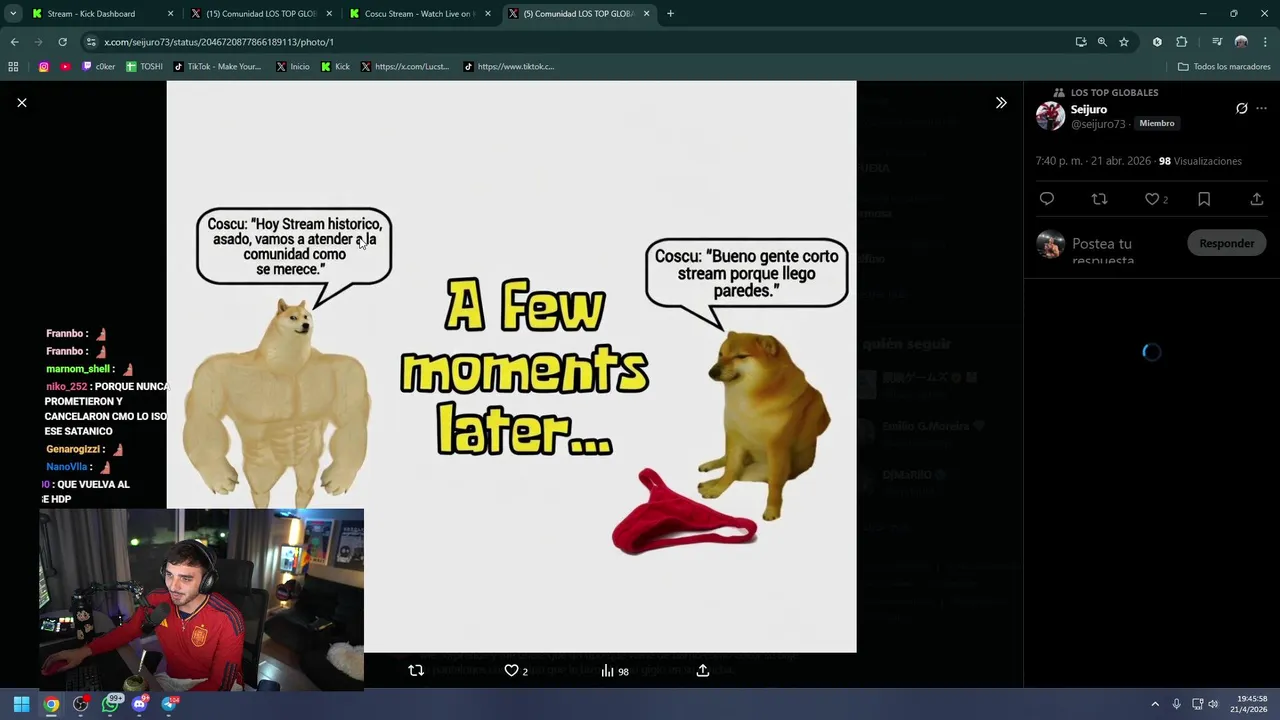Click the Grok explain-post icon
This screenshot has width=1280, height=720.
pyautogui.click(x=1242, y=109)
